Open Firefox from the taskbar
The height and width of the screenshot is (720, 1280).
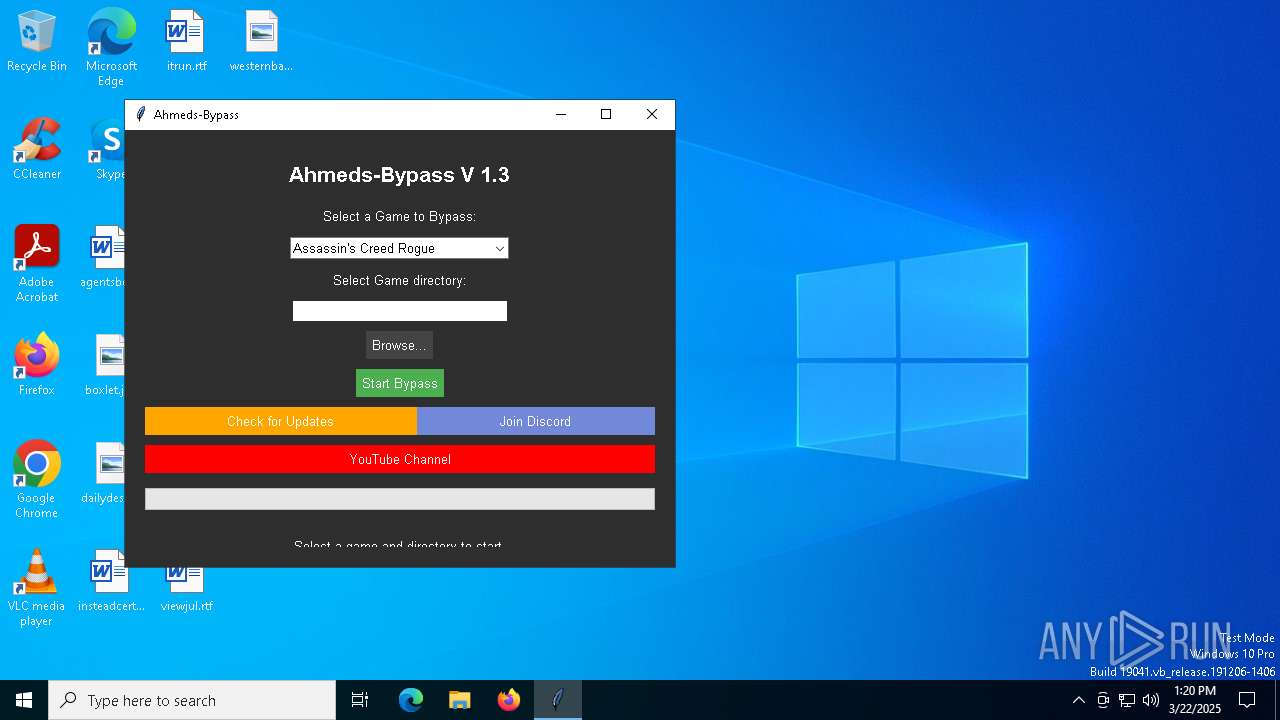point(509,700)
